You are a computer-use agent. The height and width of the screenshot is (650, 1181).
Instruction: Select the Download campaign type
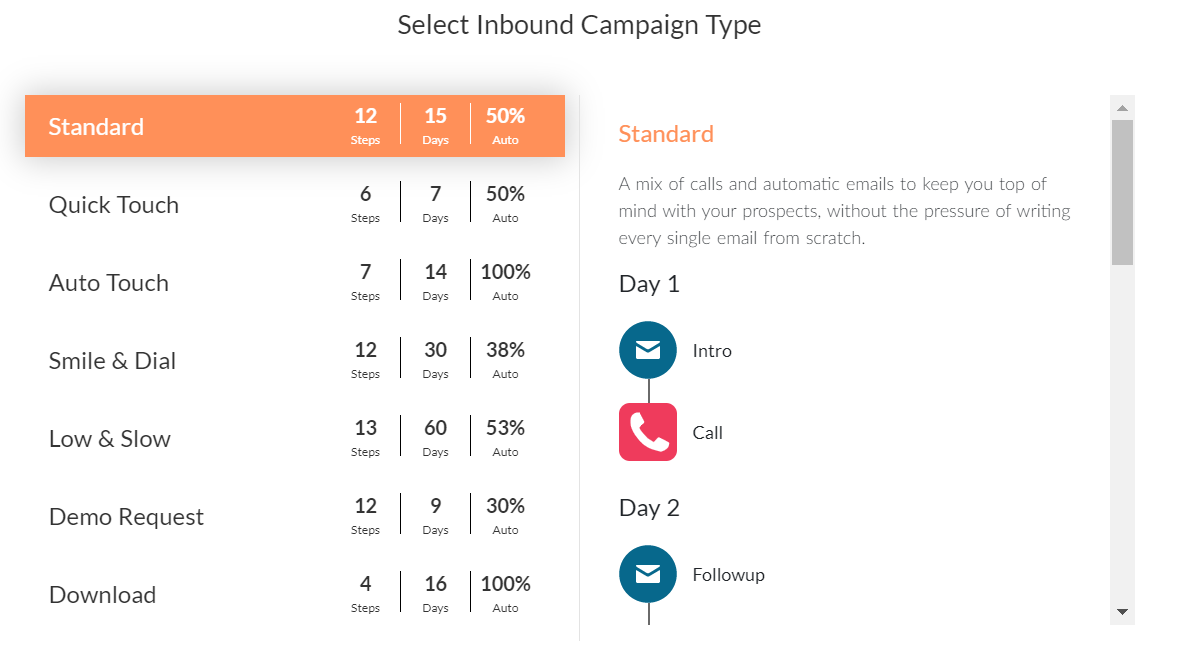(102, 595)
